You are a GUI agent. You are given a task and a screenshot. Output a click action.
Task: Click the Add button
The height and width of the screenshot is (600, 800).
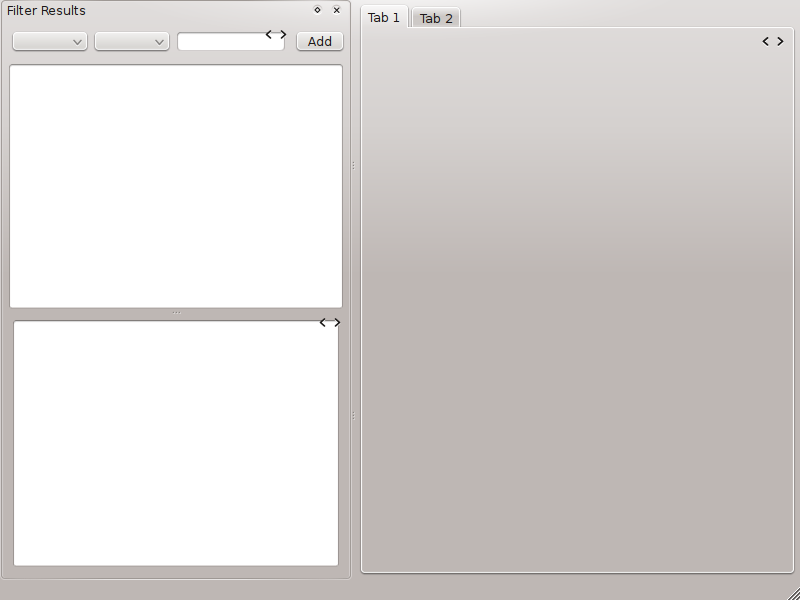pyautogui.click(x=319, y=42)
